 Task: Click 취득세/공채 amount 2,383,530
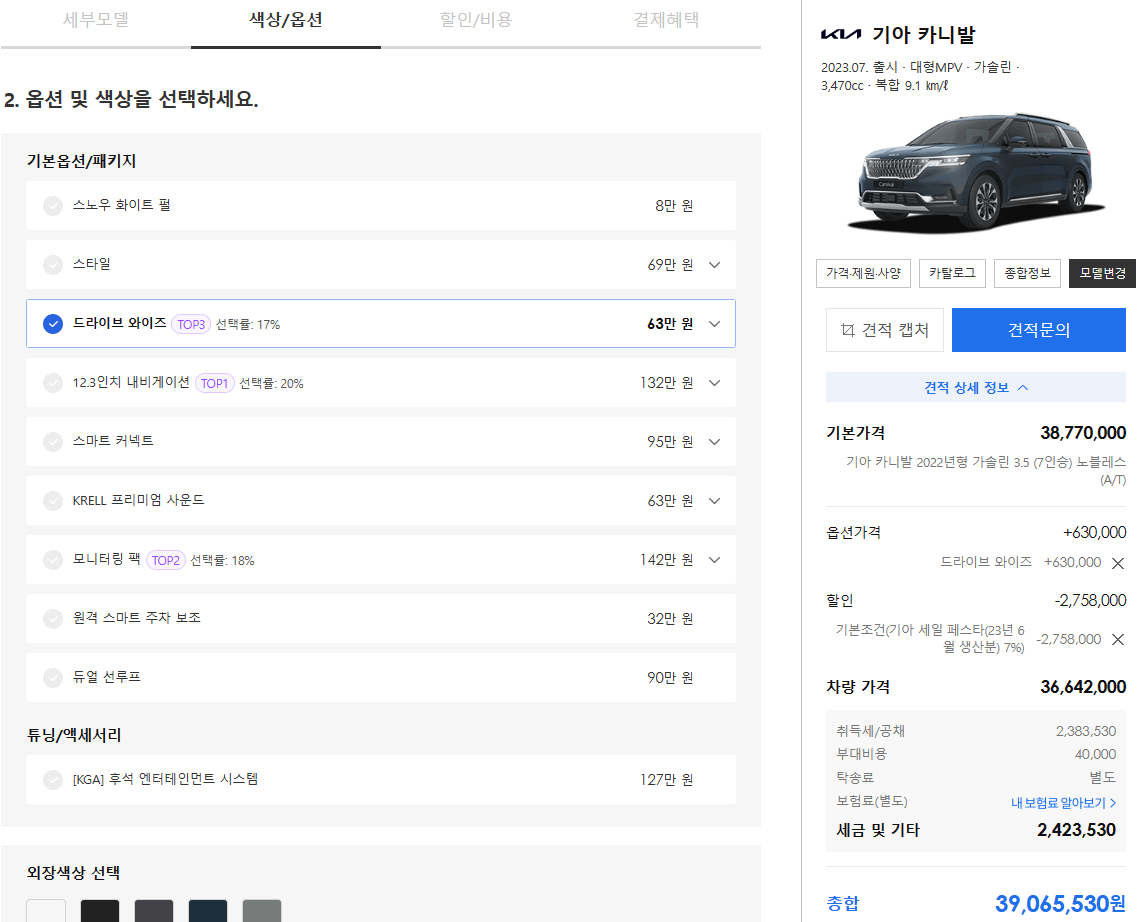click(1085, 731)
